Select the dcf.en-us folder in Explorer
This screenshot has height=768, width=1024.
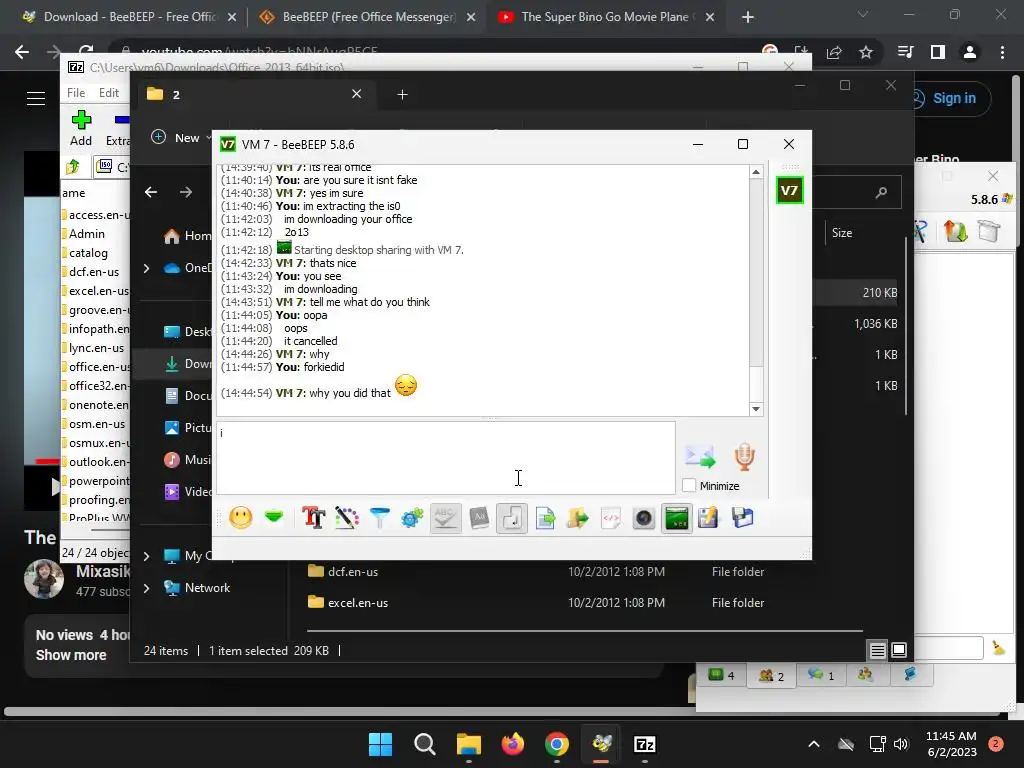click(x=353, y=571)
